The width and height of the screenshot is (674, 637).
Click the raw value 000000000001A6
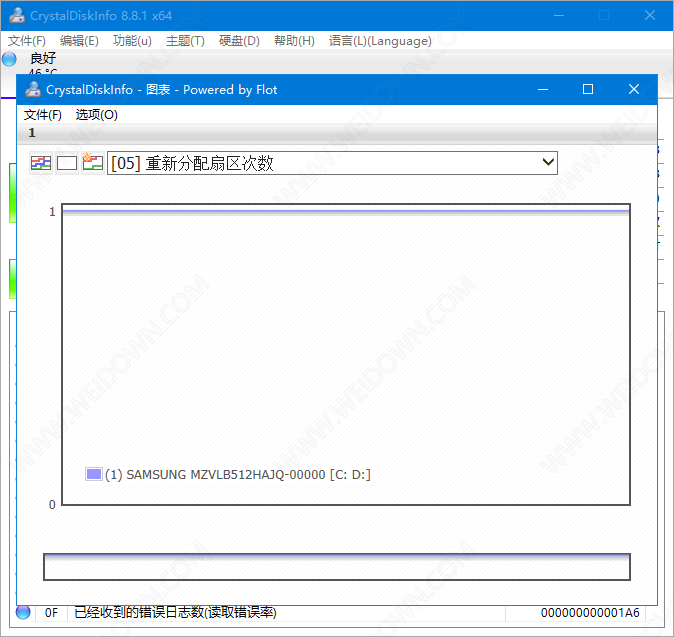(x=590, y=612)
